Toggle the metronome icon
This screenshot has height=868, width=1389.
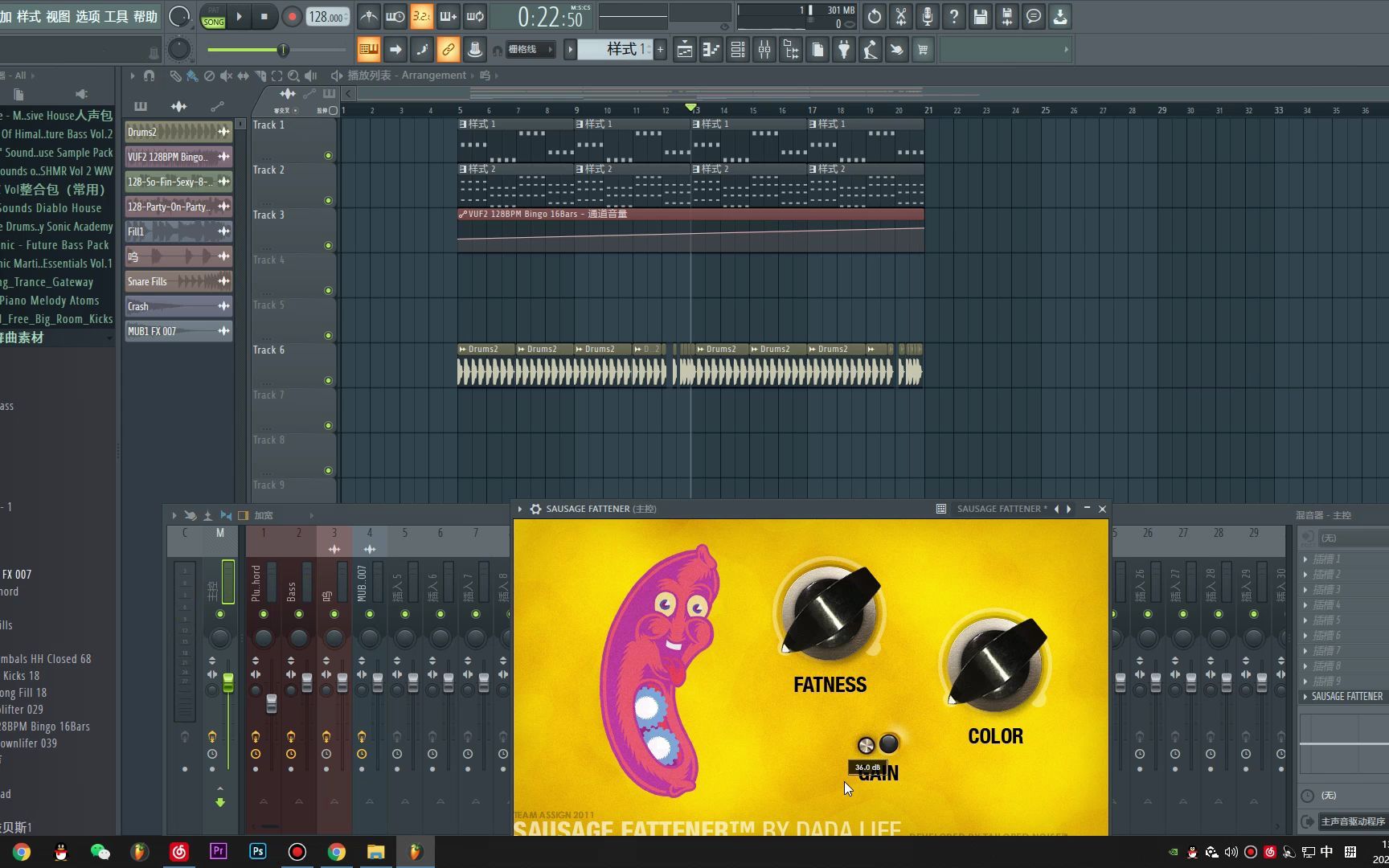368,16
